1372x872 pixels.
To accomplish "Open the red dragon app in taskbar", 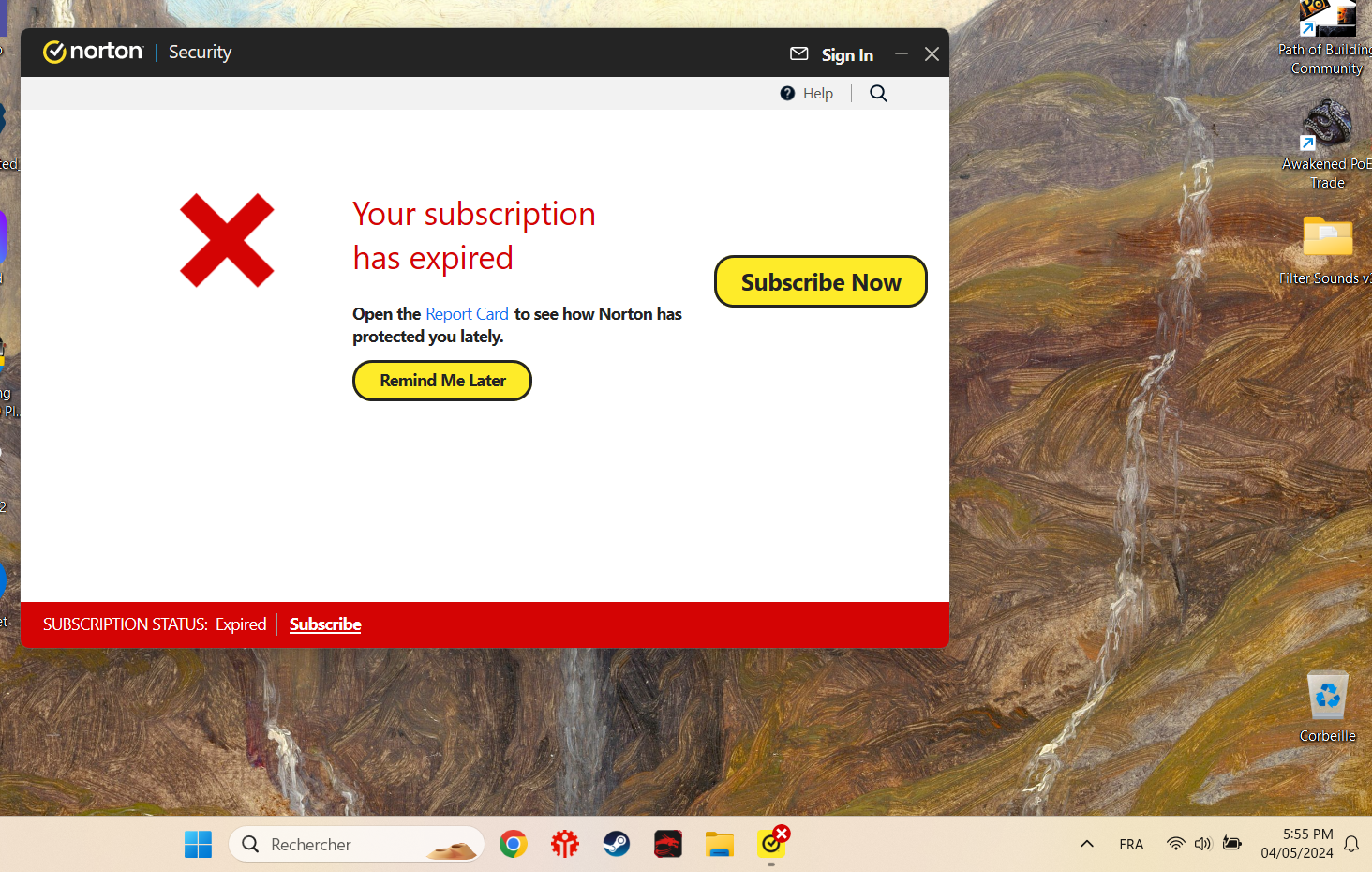I will coord(668,844).
